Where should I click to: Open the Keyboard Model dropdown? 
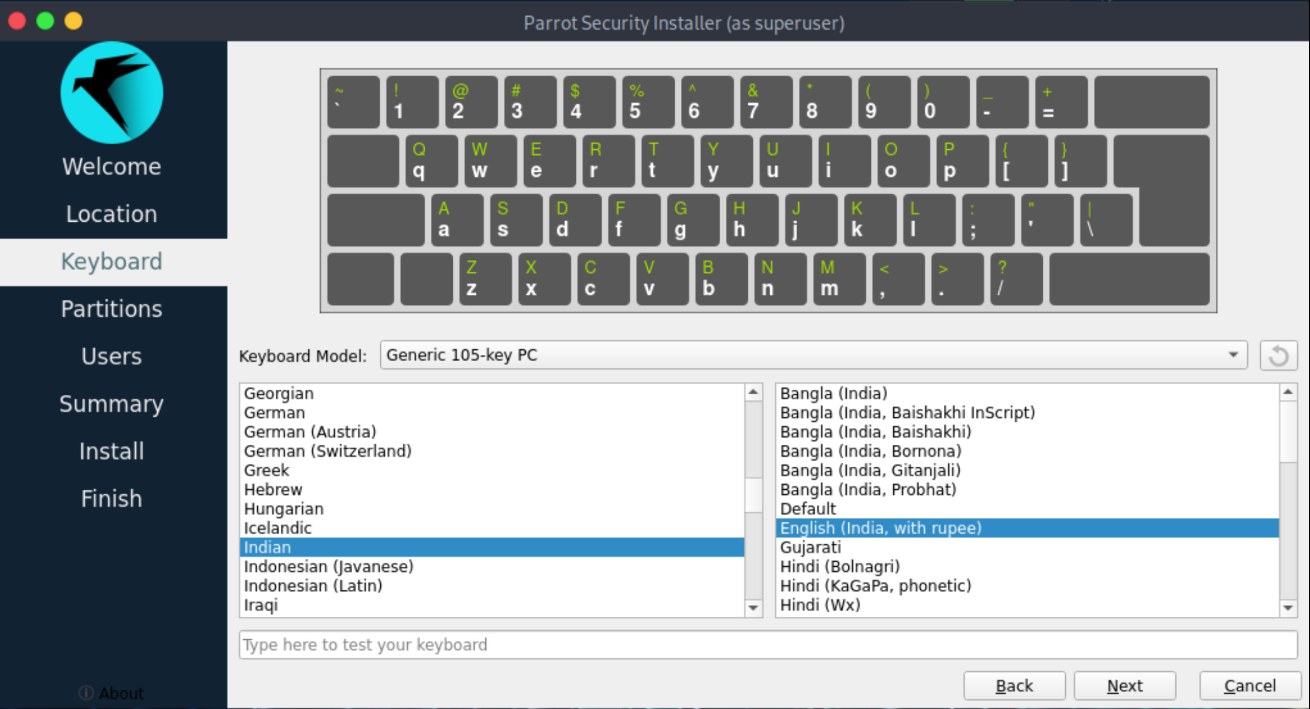pyautogui.click(x=813, y=355)
